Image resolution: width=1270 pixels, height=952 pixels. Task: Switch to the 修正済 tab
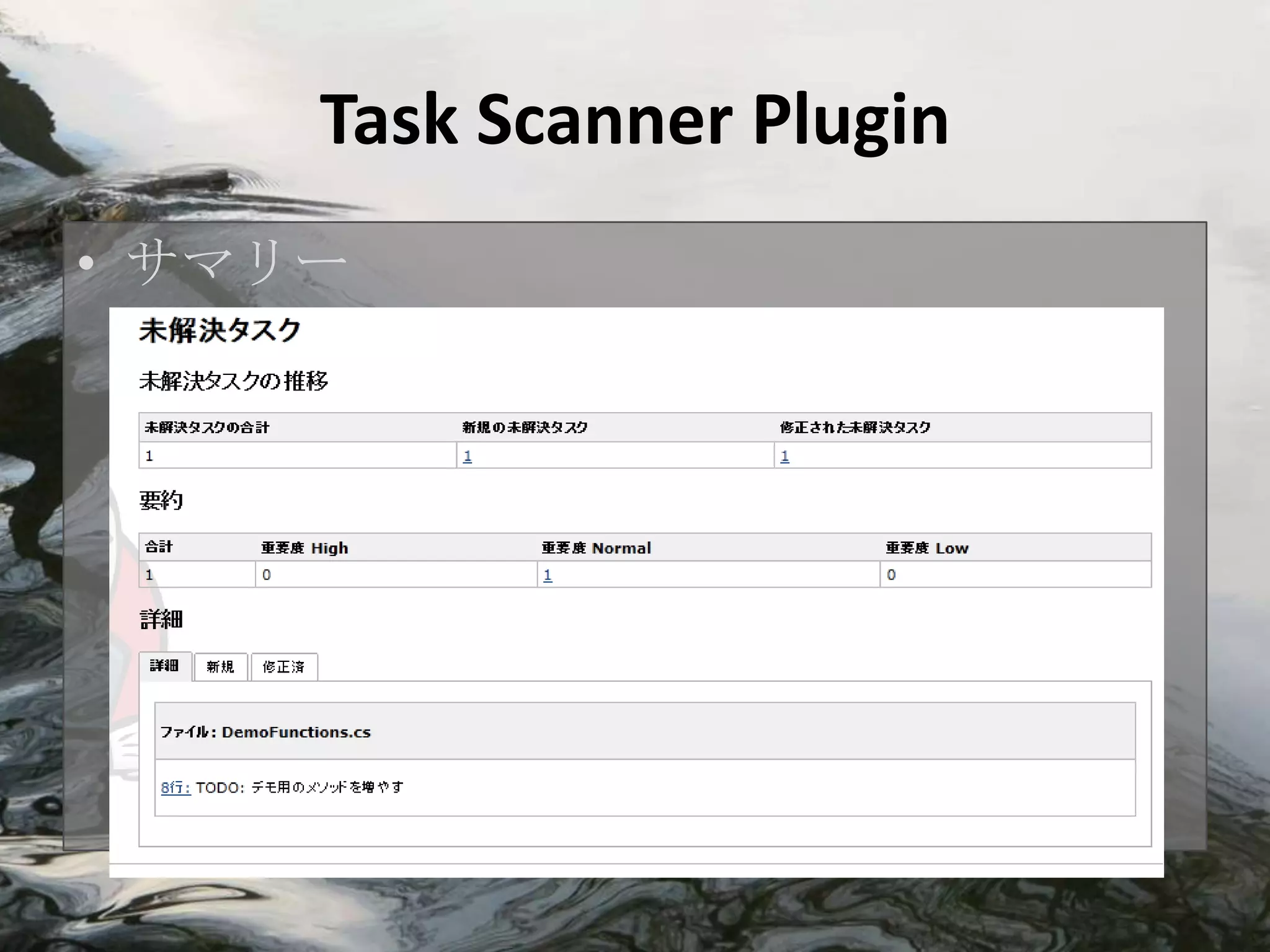(x=284, y=667)
